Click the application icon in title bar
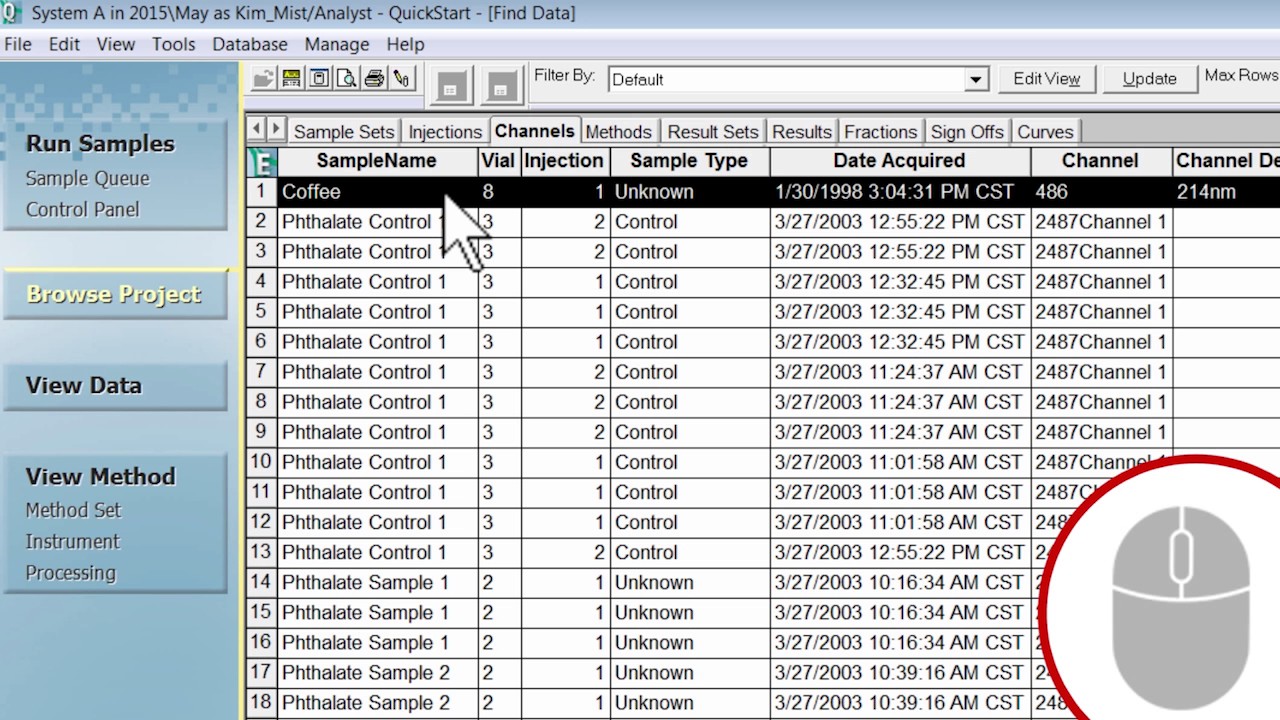Screen dimensions: 1280x720 click(x=12, y=13)
